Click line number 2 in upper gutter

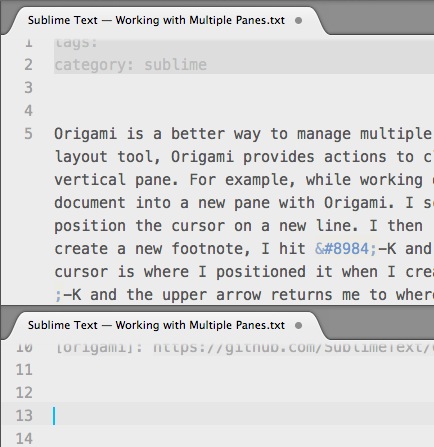(28, 65)
